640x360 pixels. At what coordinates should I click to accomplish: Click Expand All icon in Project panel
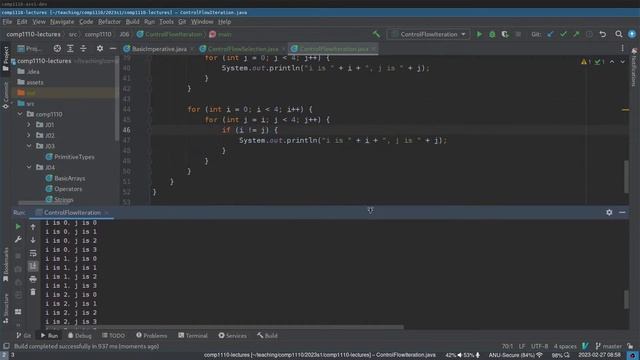point(70,49)
